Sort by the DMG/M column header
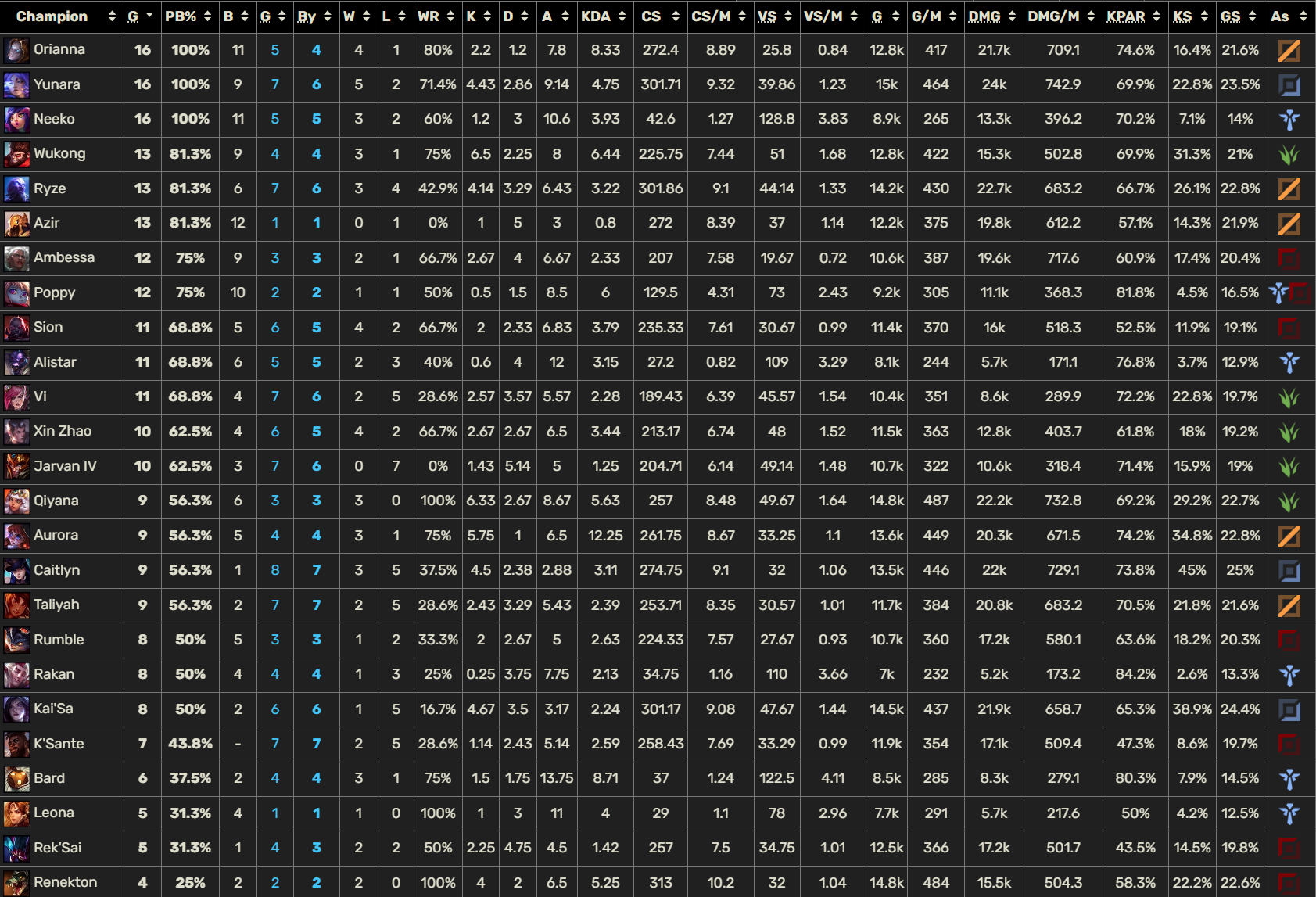The width and height of the screenshot is (1316, 897). point(1062,16)
